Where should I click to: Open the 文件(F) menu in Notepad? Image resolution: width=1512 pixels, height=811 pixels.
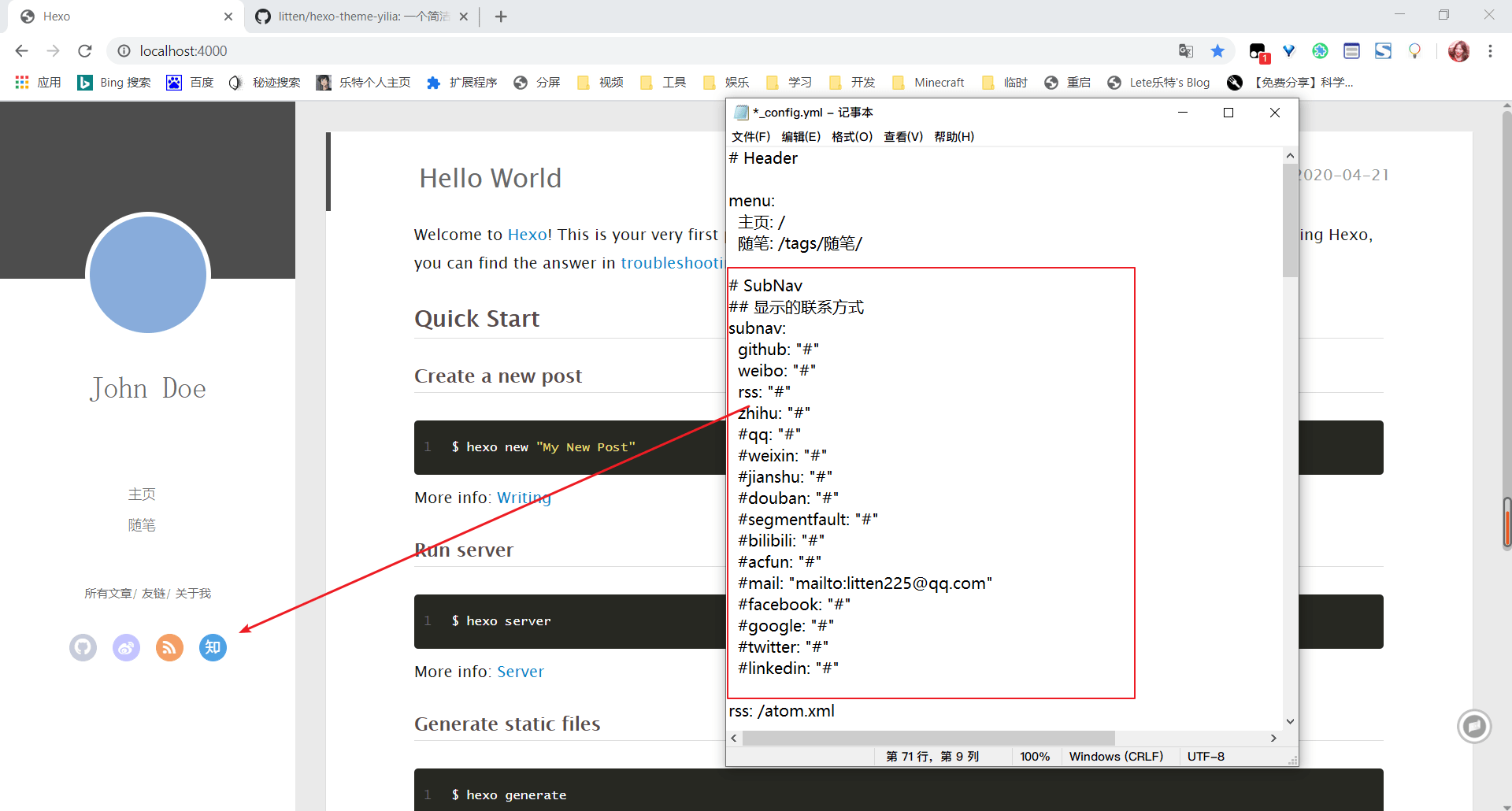[x=750, y=137]
